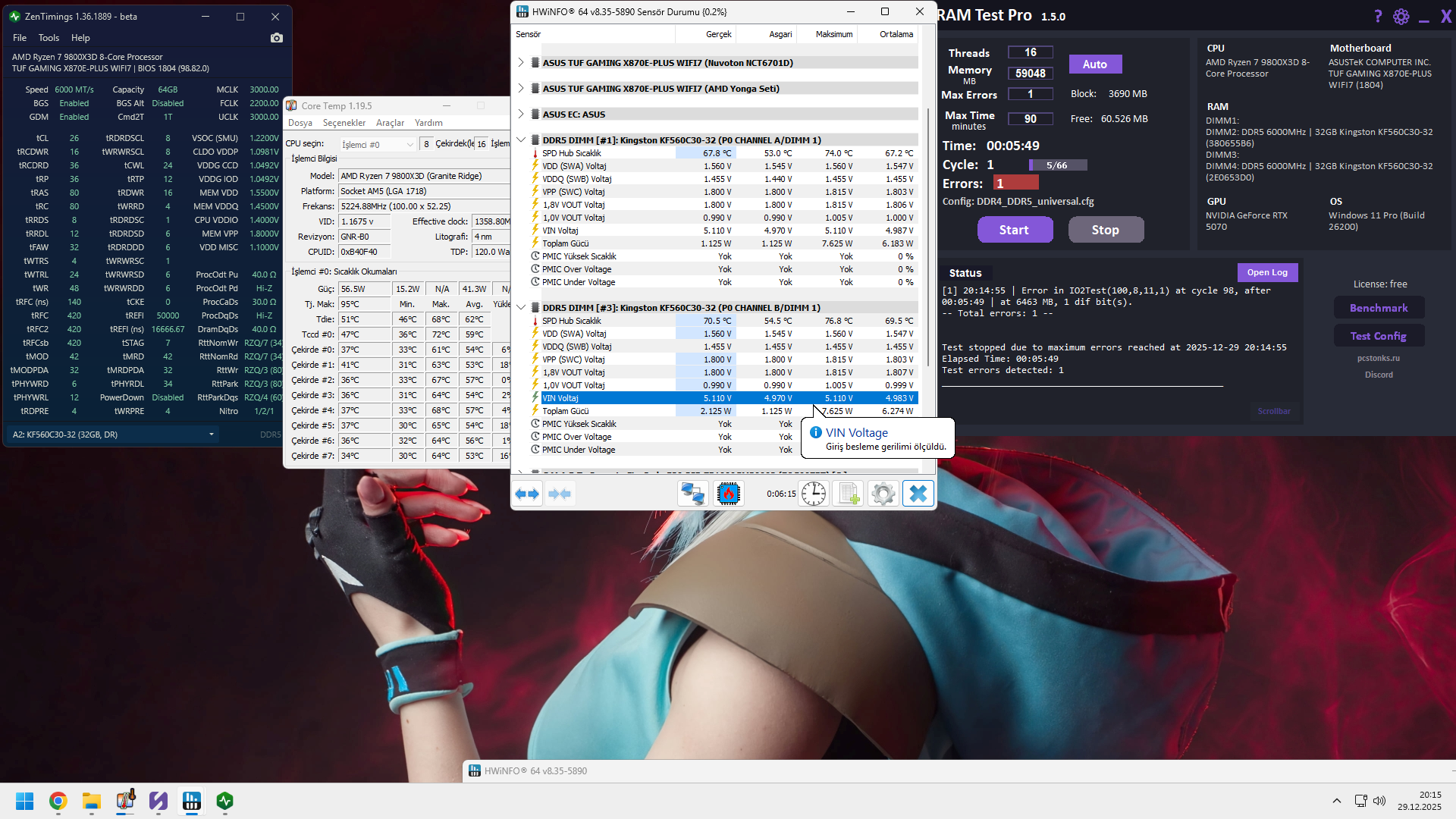Start HWiNFO logging with sheet-plus icon
This screenshot has height=819, width=1456.
point(849,494)
